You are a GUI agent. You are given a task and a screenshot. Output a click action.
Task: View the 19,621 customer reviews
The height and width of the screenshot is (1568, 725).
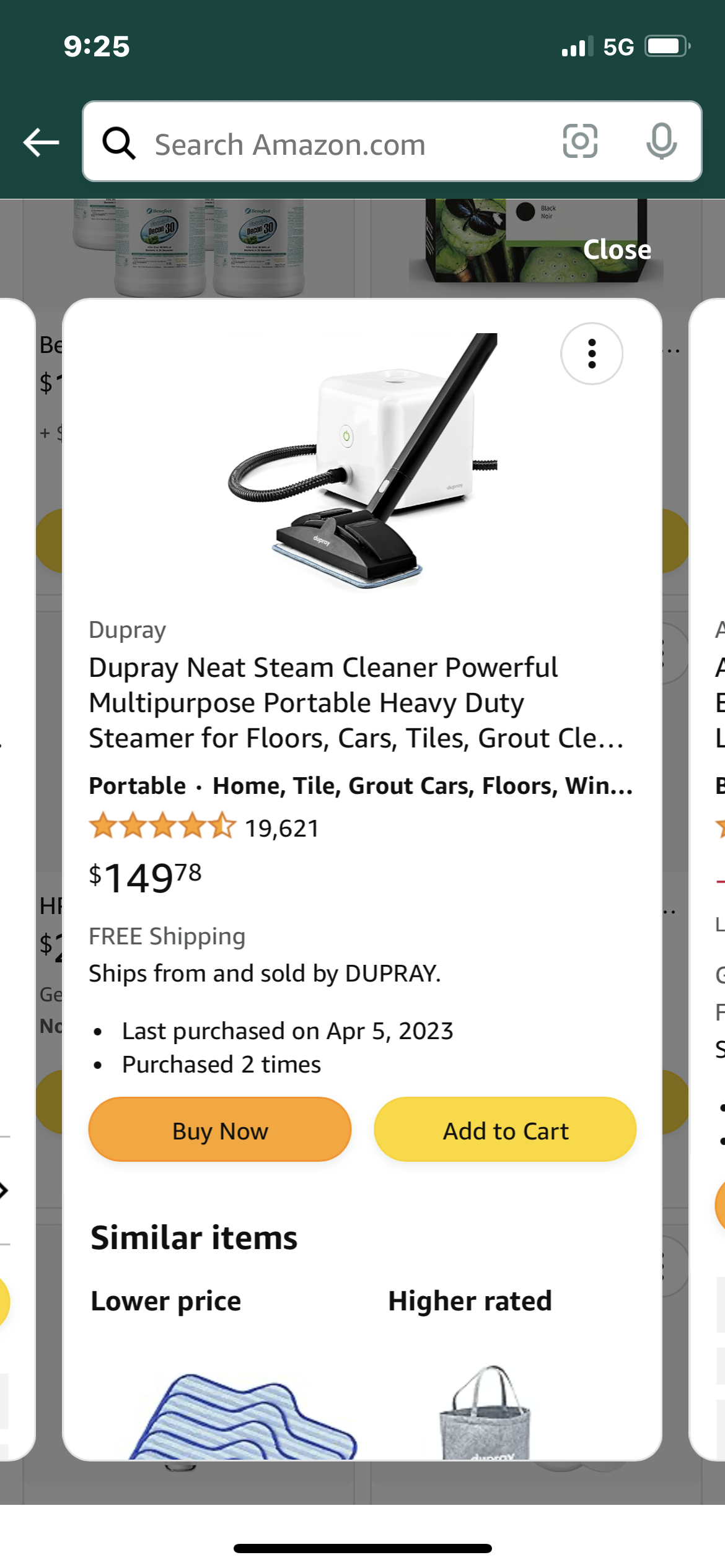pos(282,829)
